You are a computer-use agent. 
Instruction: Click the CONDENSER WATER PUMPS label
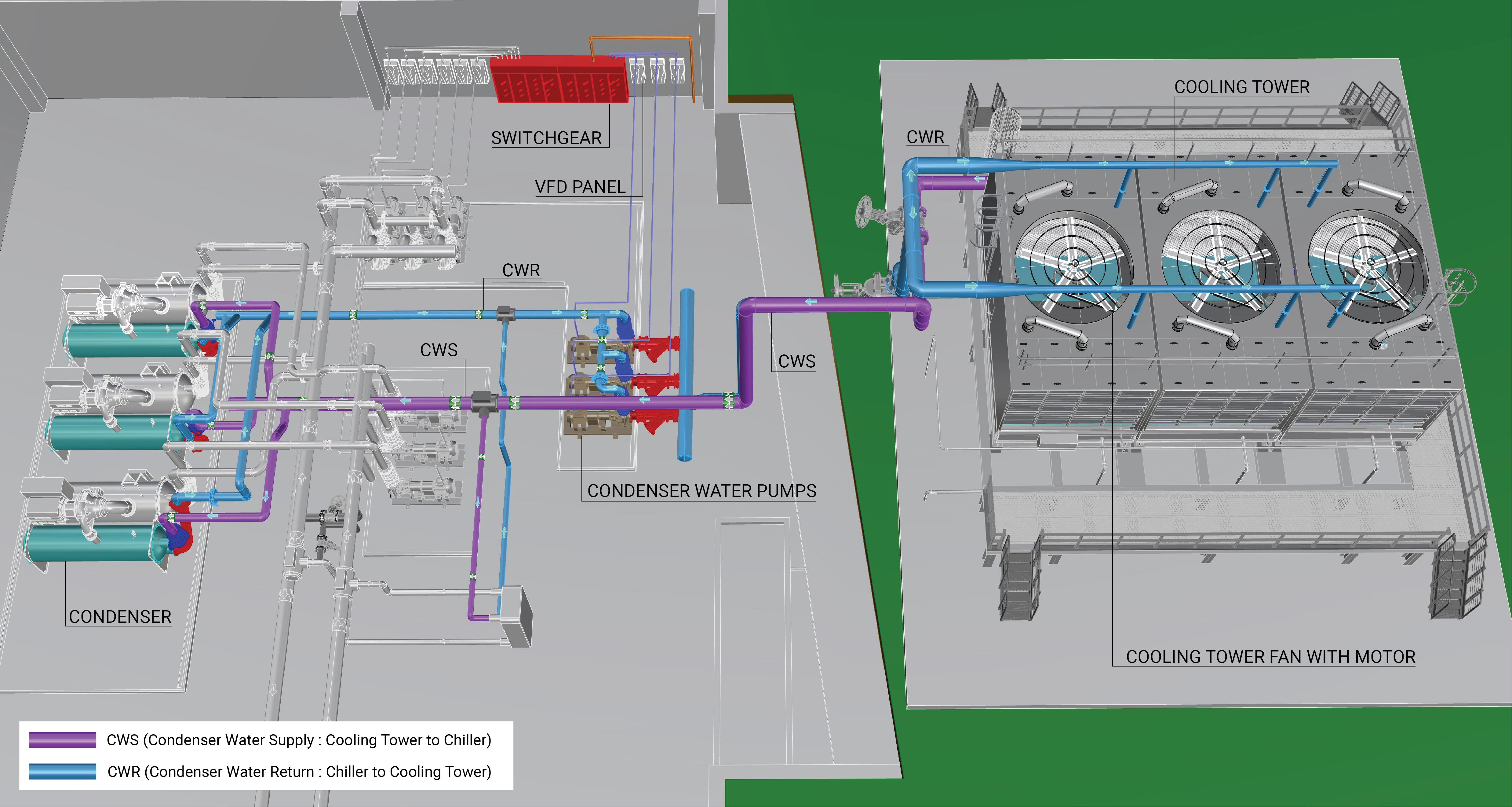[x=701, y=491]
